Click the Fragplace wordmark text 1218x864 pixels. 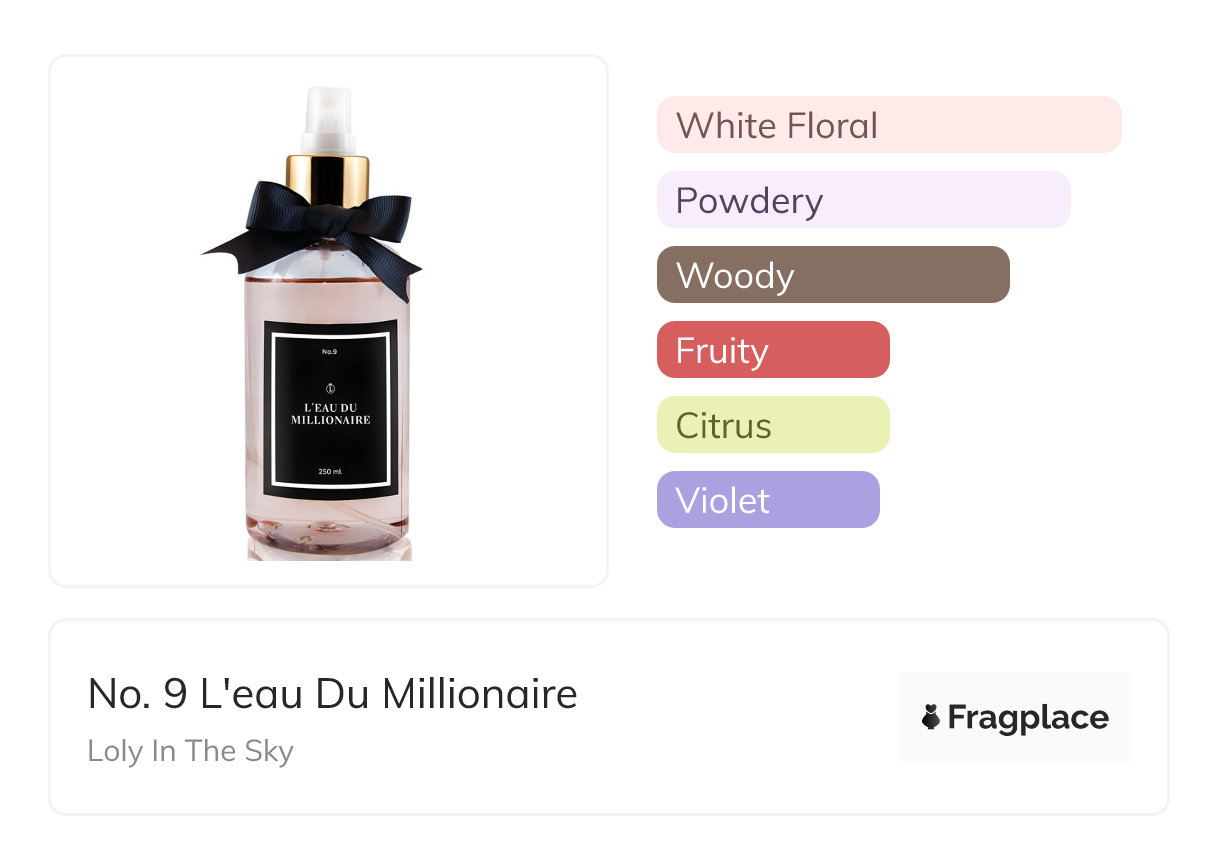pyautogui.click(x=1028, y=718)
